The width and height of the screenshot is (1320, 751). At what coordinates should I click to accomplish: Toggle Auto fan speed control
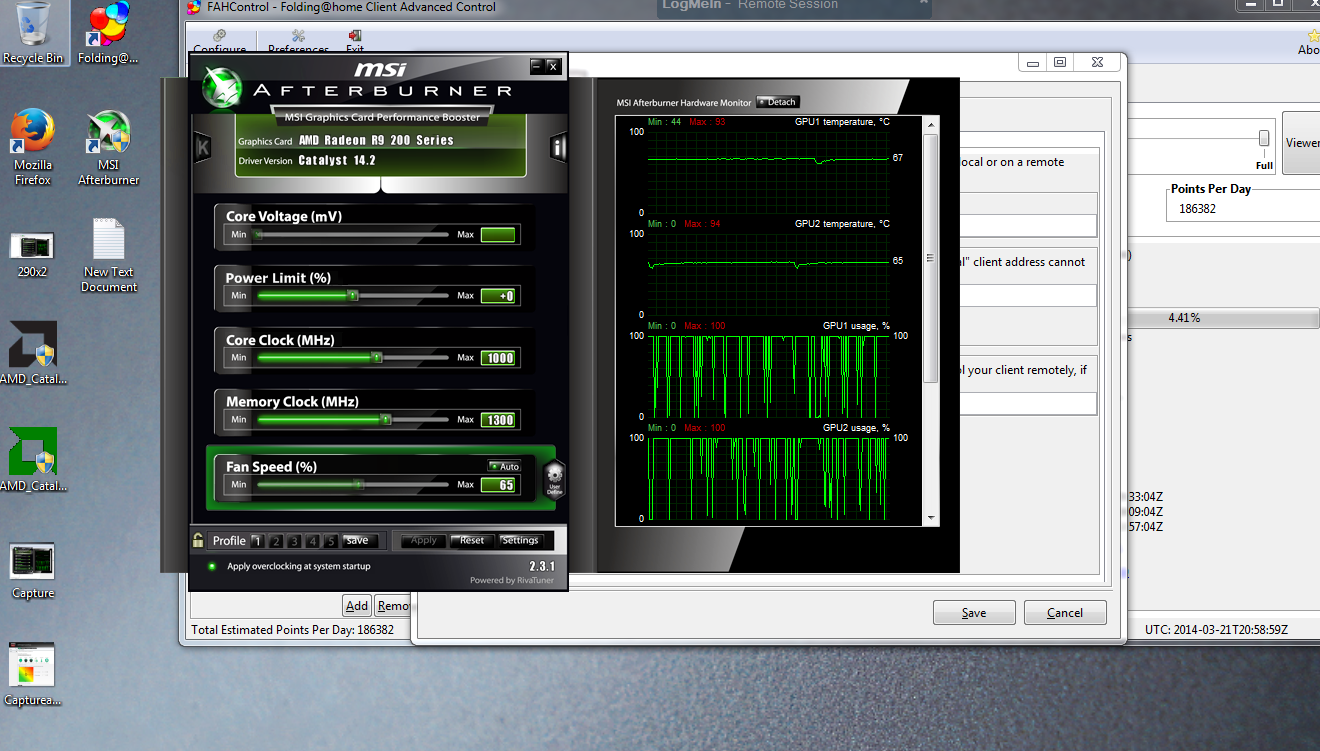(504, 466)
